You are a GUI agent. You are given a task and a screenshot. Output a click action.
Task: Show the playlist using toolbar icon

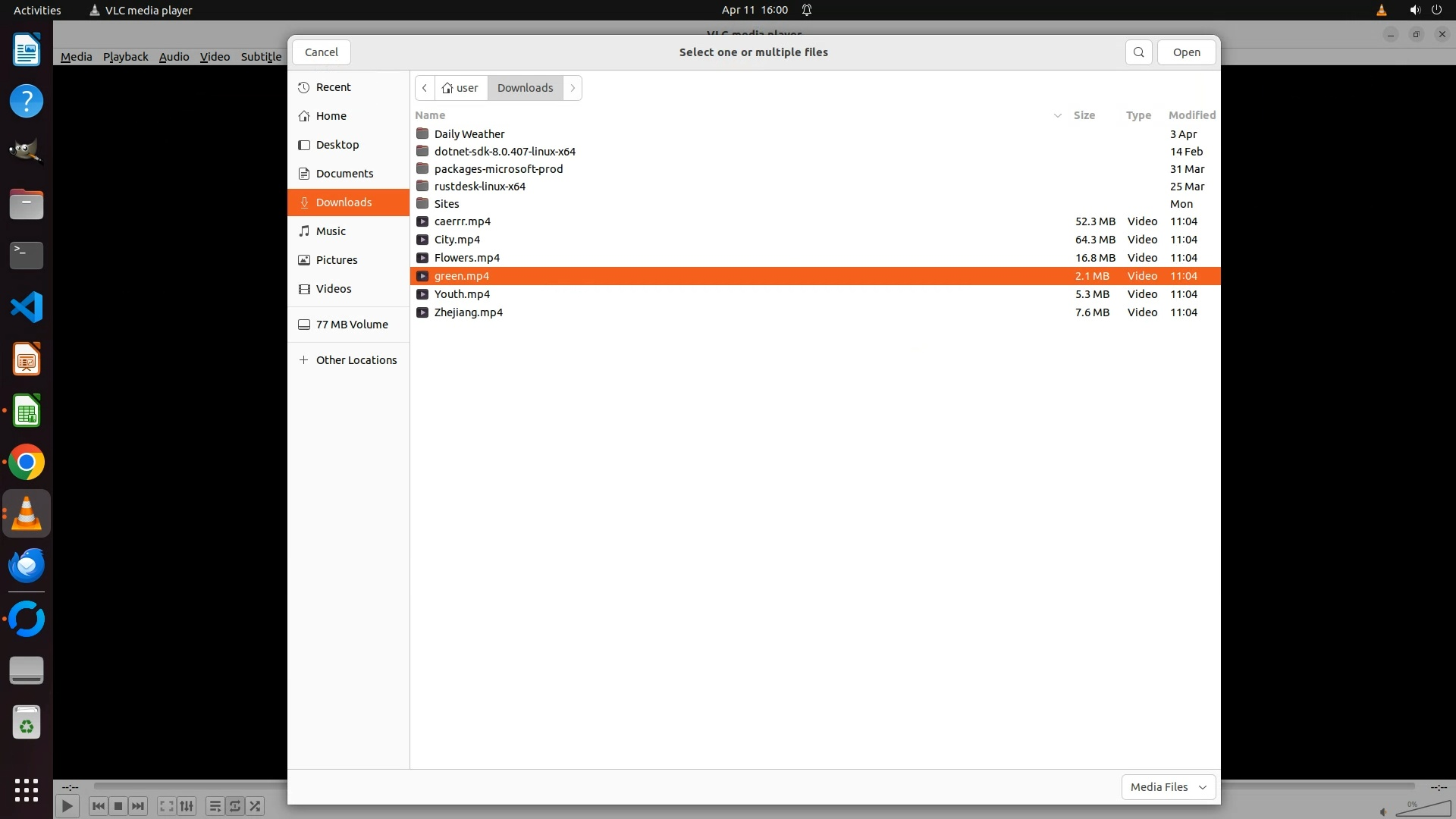[215, 806]
